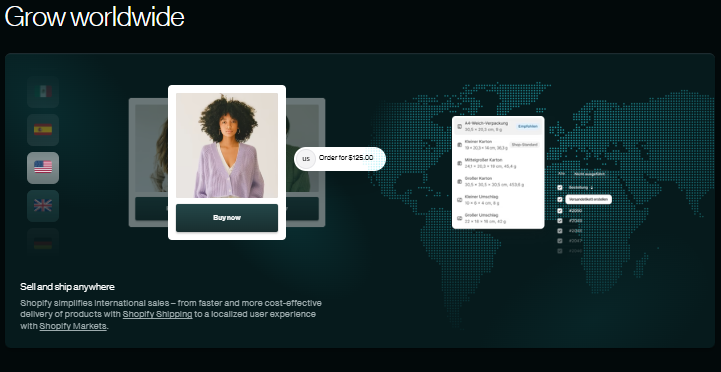The width and height of the screenshot is (721, 372).
Task: Choose the Großer Umschlag package option
Action: pos(498,218)
